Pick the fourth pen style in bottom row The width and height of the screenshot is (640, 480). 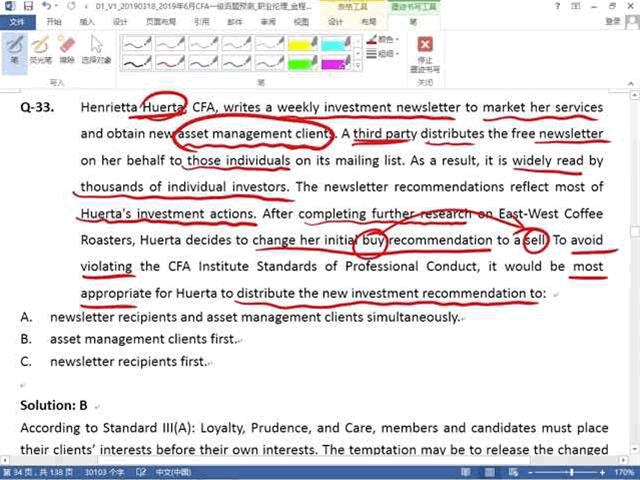tap(236, 63)
